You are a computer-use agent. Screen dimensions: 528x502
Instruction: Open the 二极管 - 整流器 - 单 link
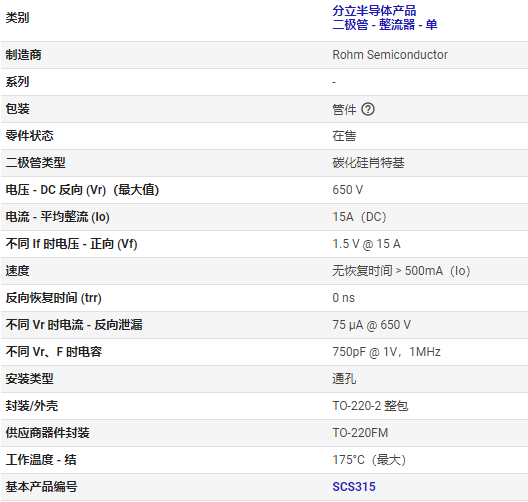[x=385, y=25]
